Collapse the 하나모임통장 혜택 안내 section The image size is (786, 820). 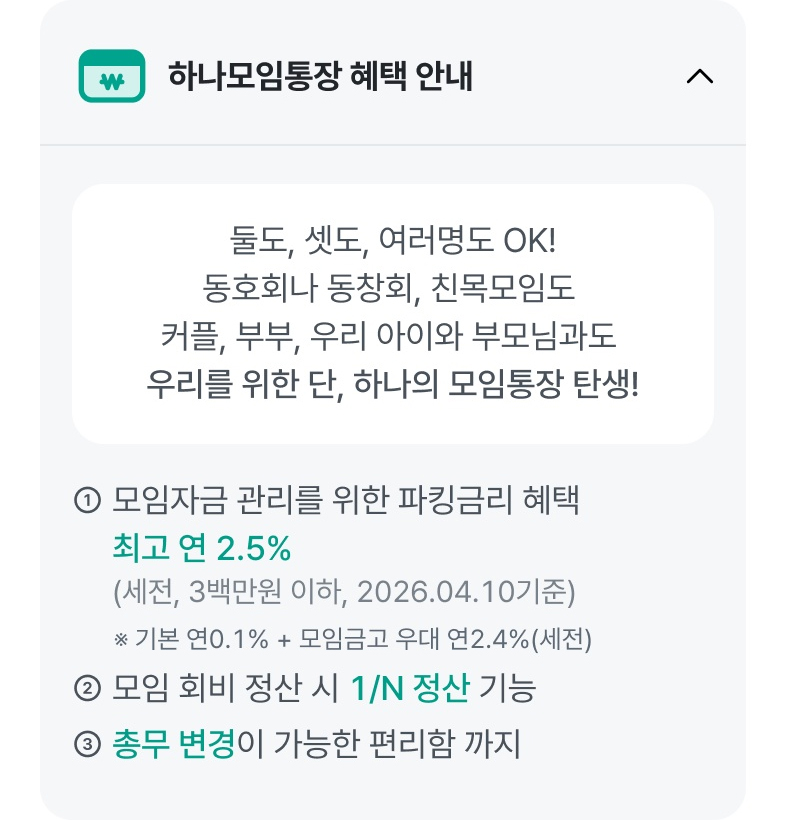(700, 76)
